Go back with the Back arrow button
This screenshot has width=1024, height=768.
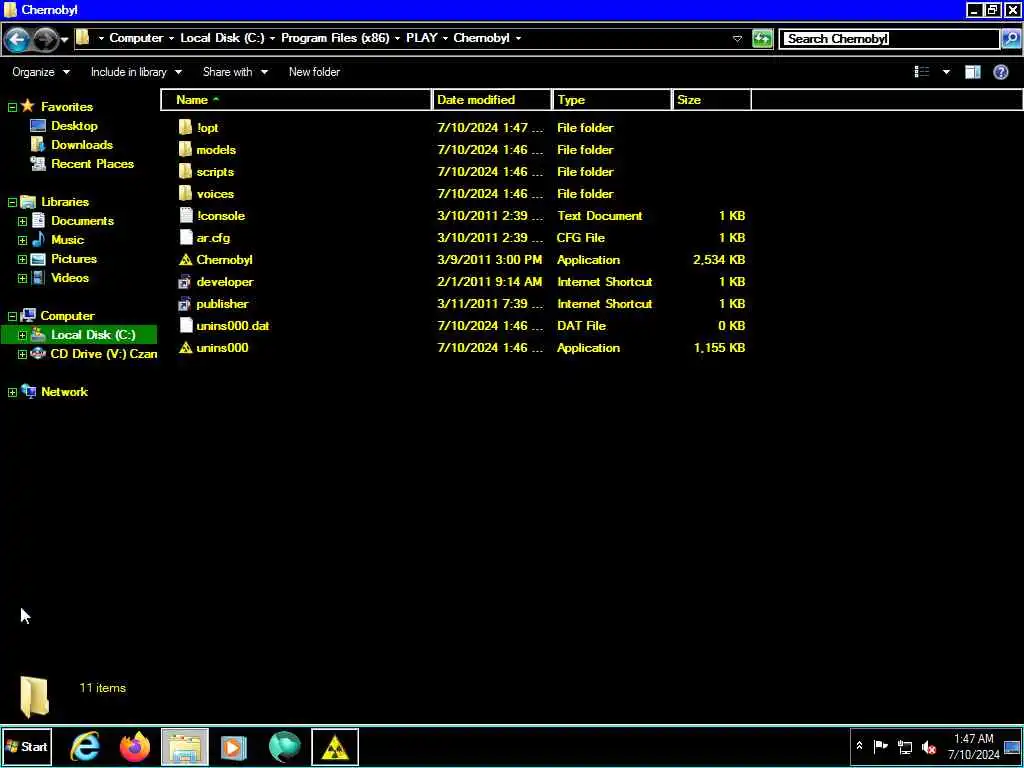[x=17, y=39]
